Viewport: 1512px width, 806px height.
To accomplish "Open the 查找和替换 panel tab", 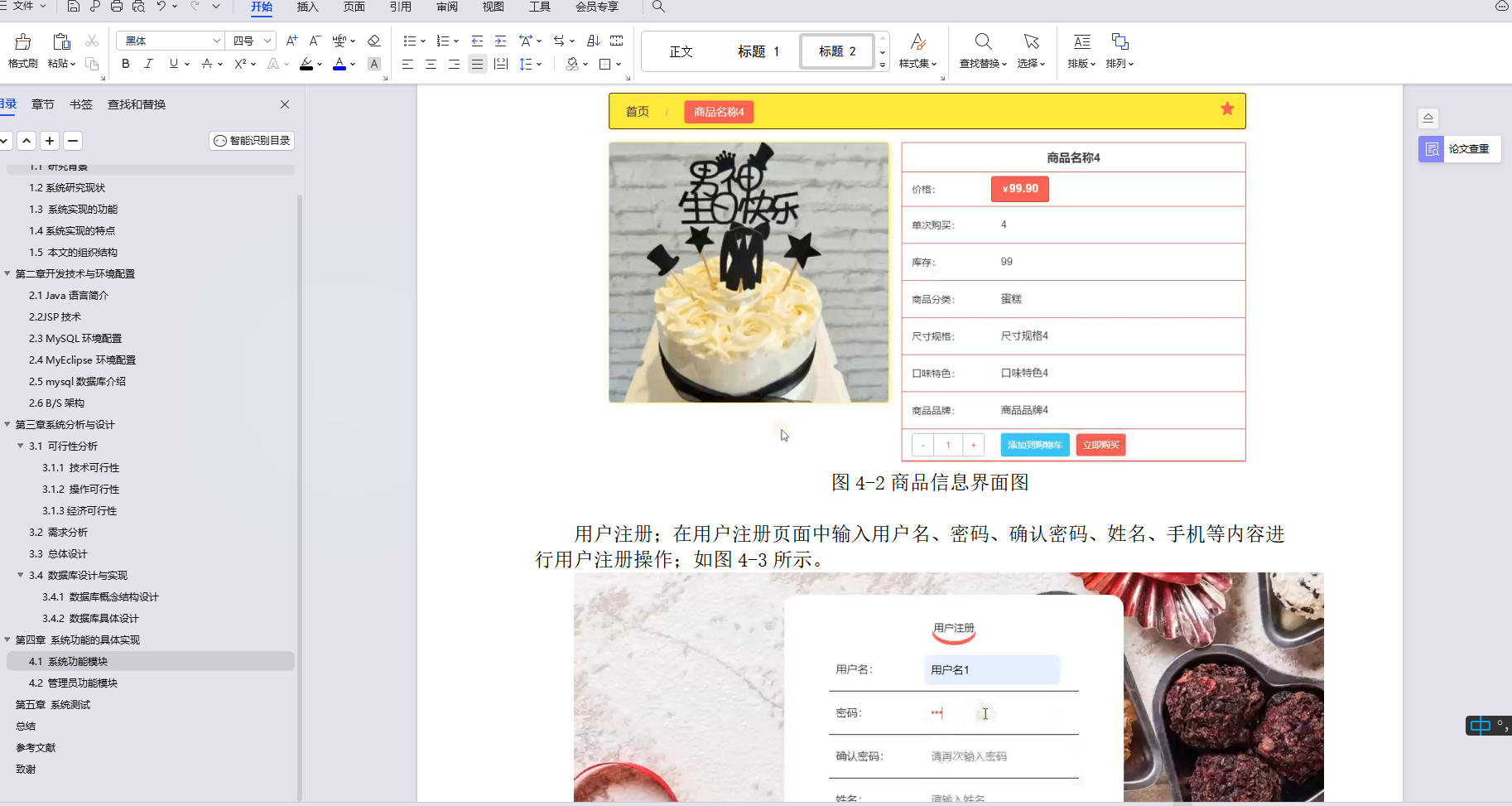I will click(137, 104).
